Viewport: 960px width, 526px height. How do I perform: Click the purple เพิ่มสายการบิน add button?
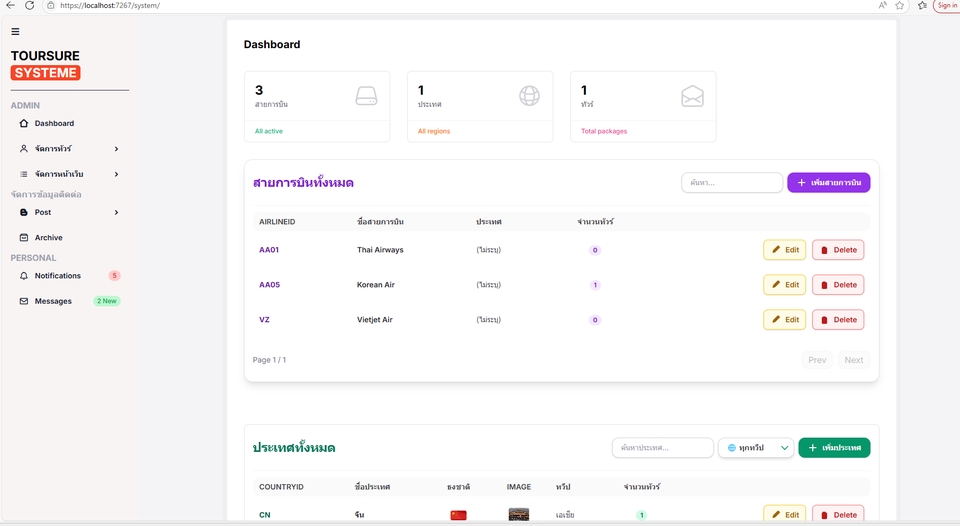click(x=828, y=183)
